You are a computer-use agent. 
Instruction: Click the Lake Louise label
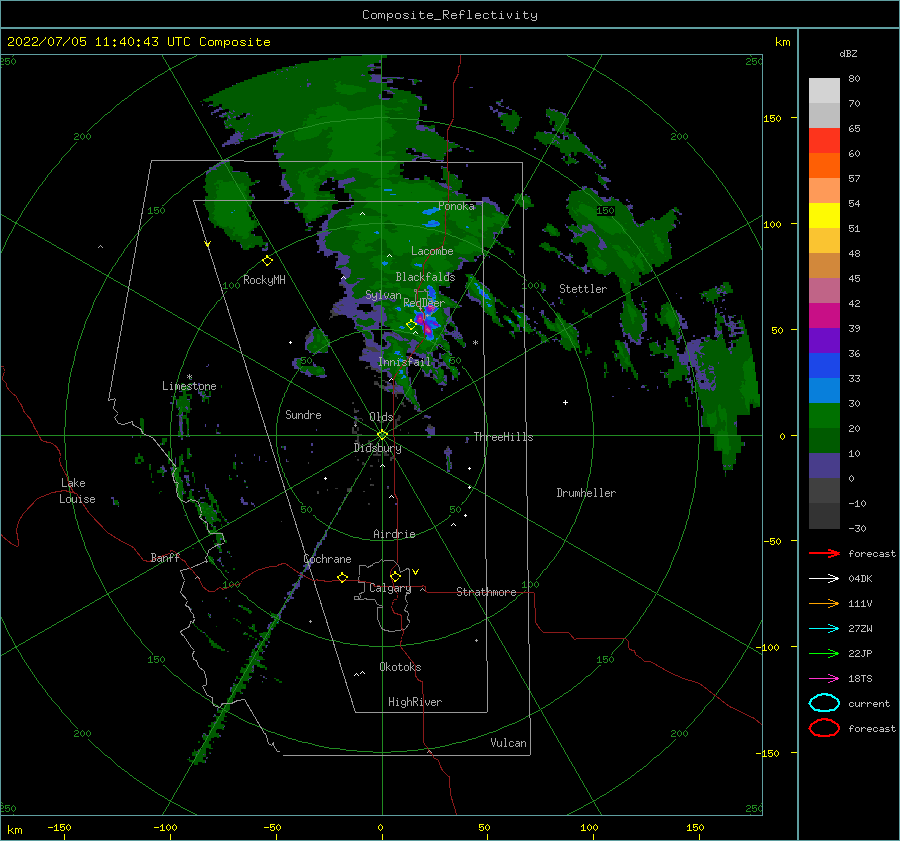pyautogui.click(x=77, y=491)
